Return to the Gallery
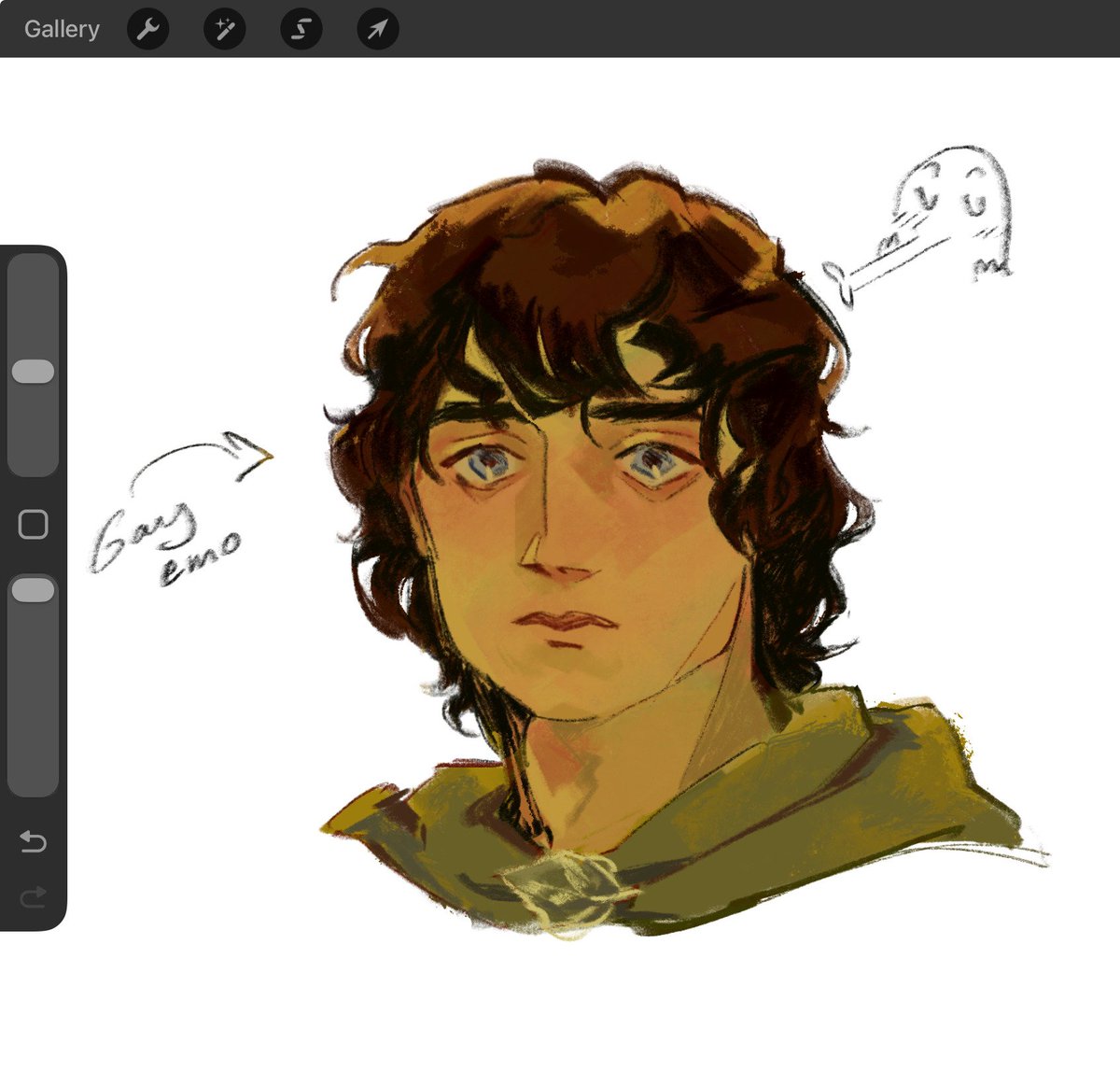The image size is (1120, 1085). coord(62,29)
